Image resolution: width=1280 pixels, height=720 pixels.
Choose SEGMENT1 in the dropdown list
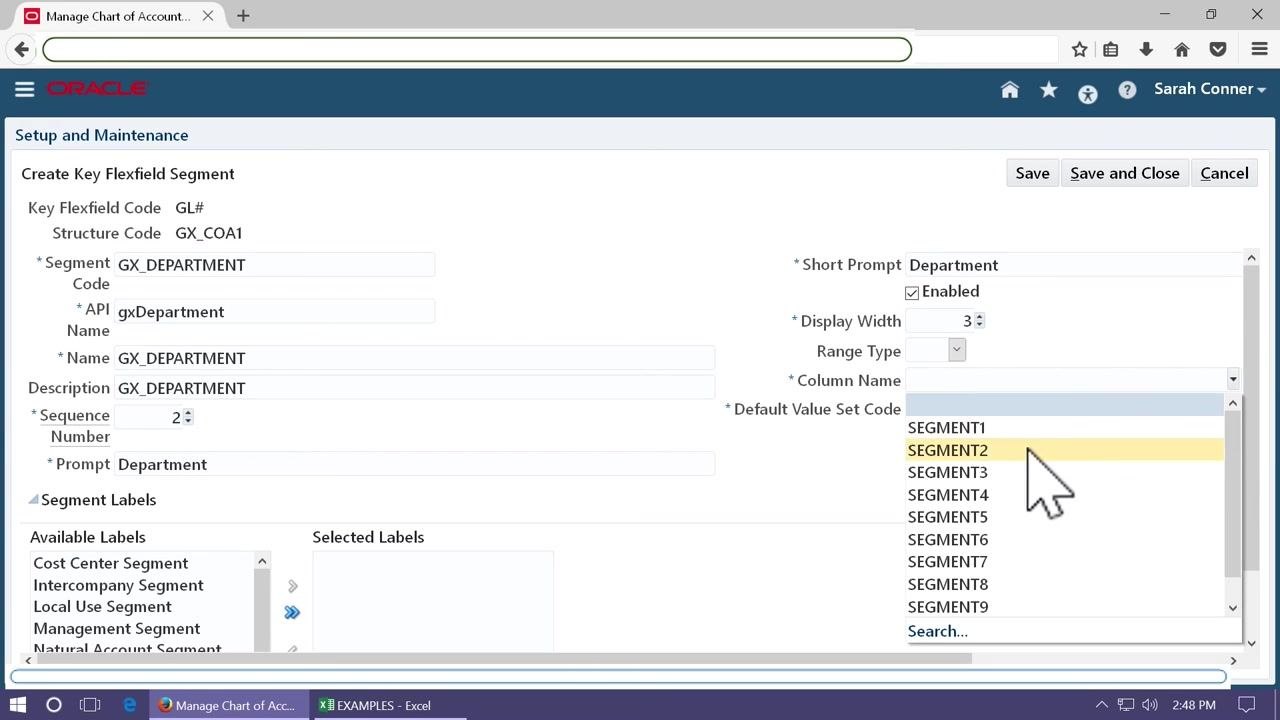coord(1064,428)
